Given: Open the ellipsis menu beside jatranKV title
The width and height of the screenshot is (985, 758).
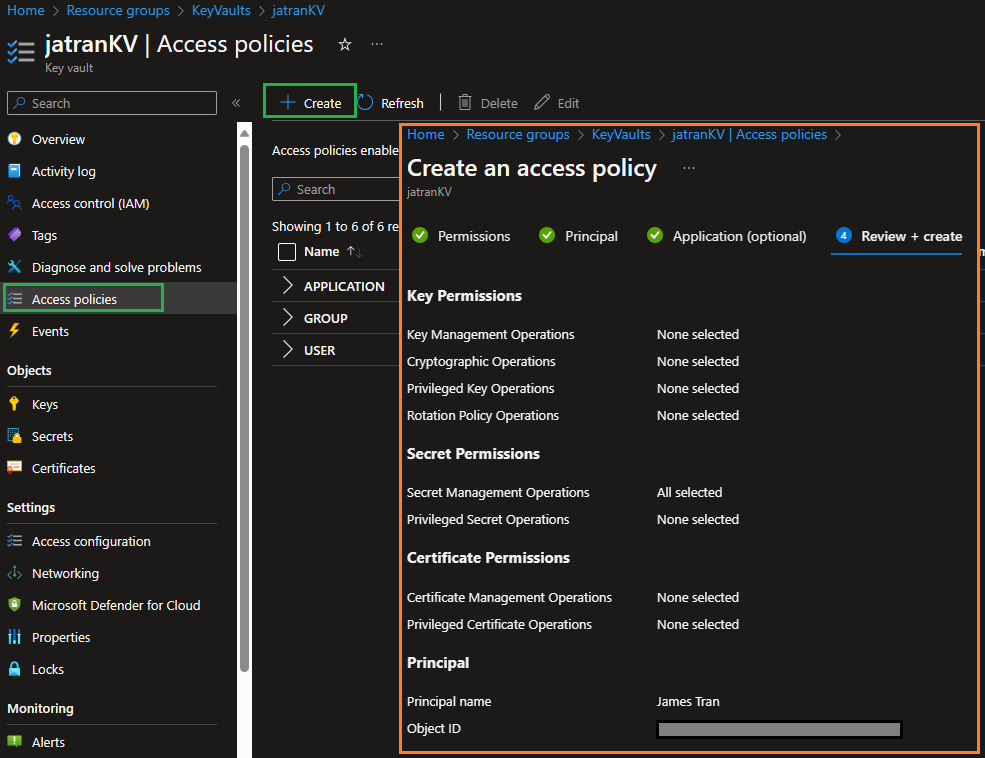Looking at the screenshot, I should click(x=377, y=44).
